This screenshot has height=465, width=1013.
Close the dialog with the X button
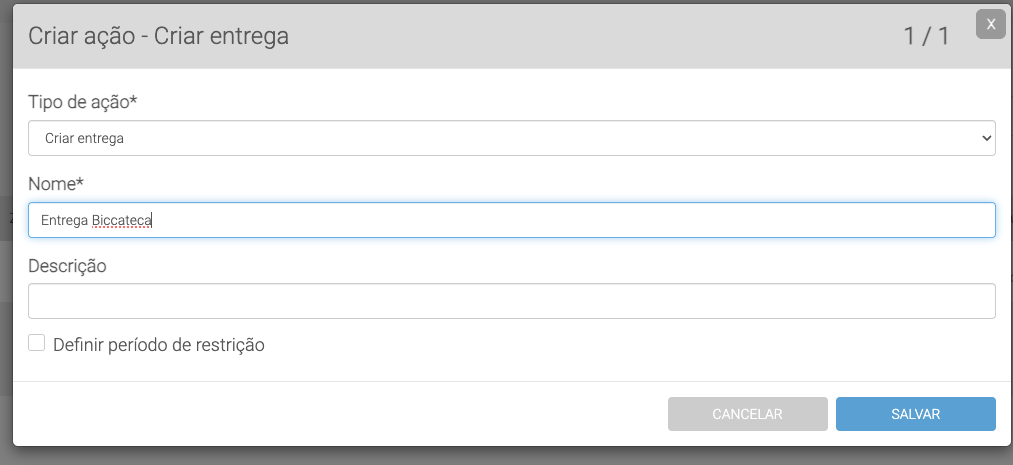(x=990, y=25)
